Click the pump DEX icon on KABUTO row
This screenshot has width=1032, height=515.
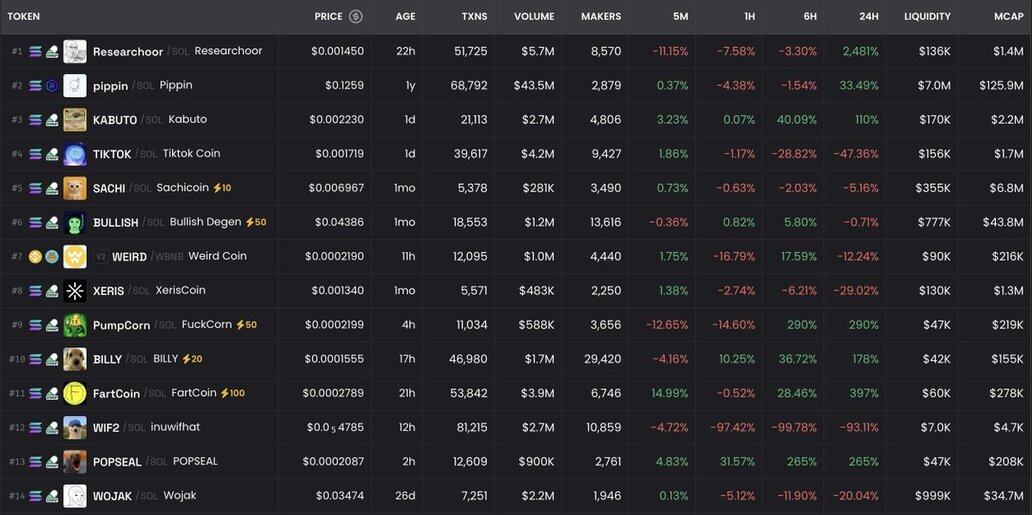click(51, 120)
